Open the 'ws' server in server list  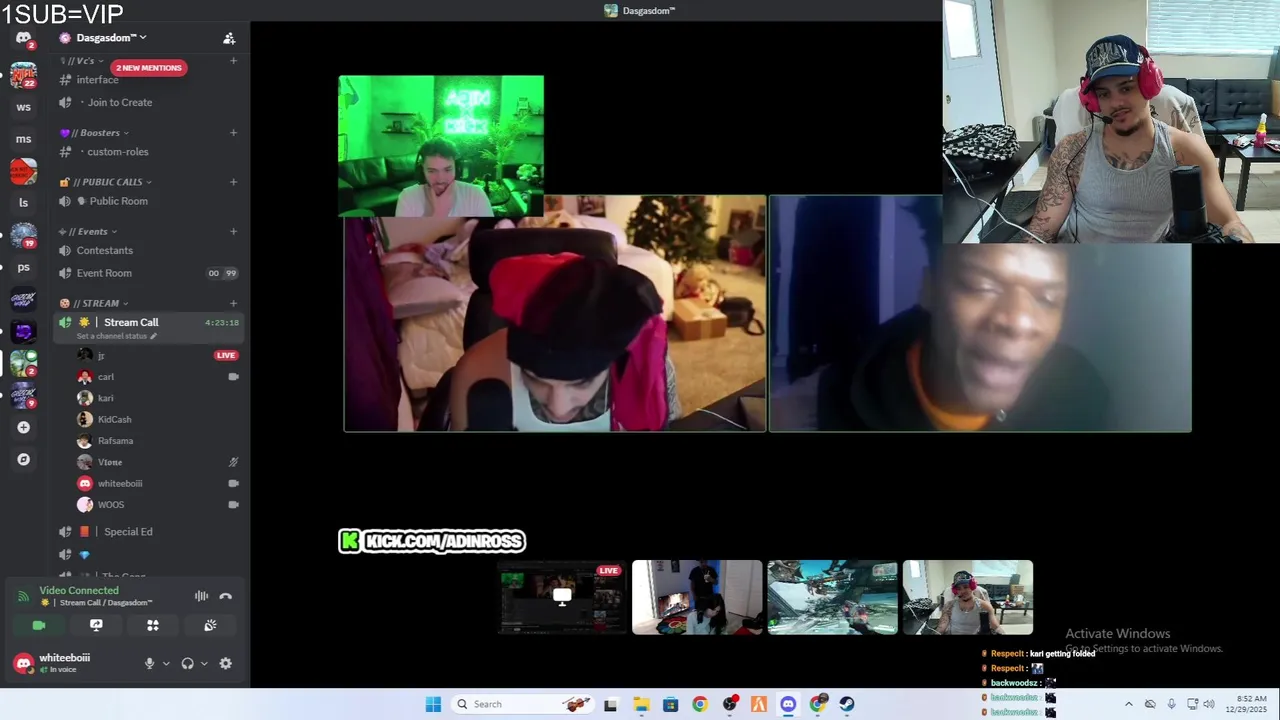click(x=23, y=107)
